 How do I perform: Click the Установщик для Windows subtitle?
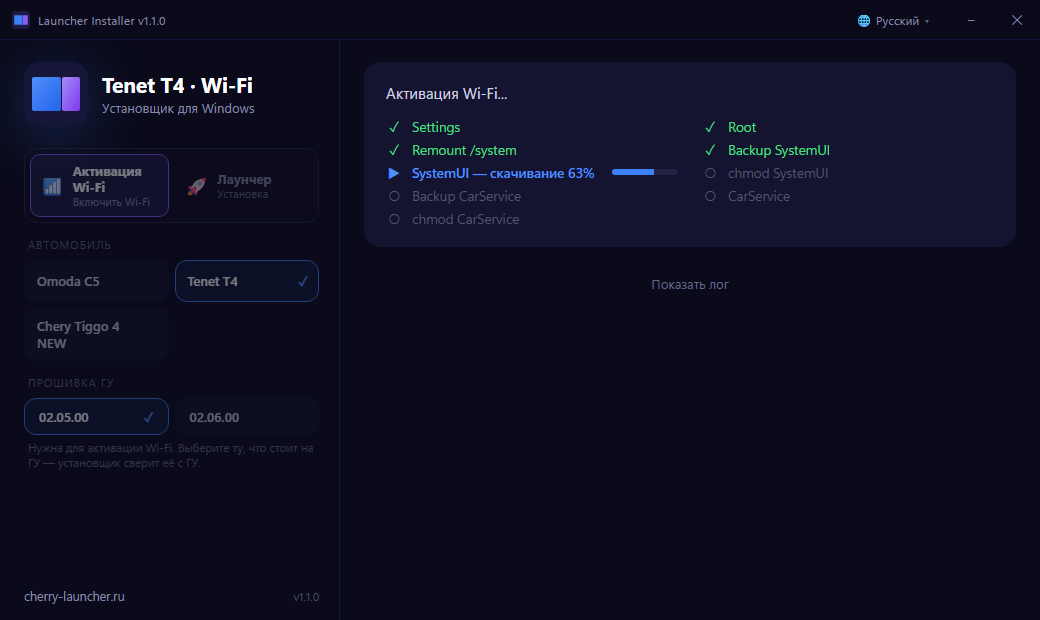[x=178, y=108]
